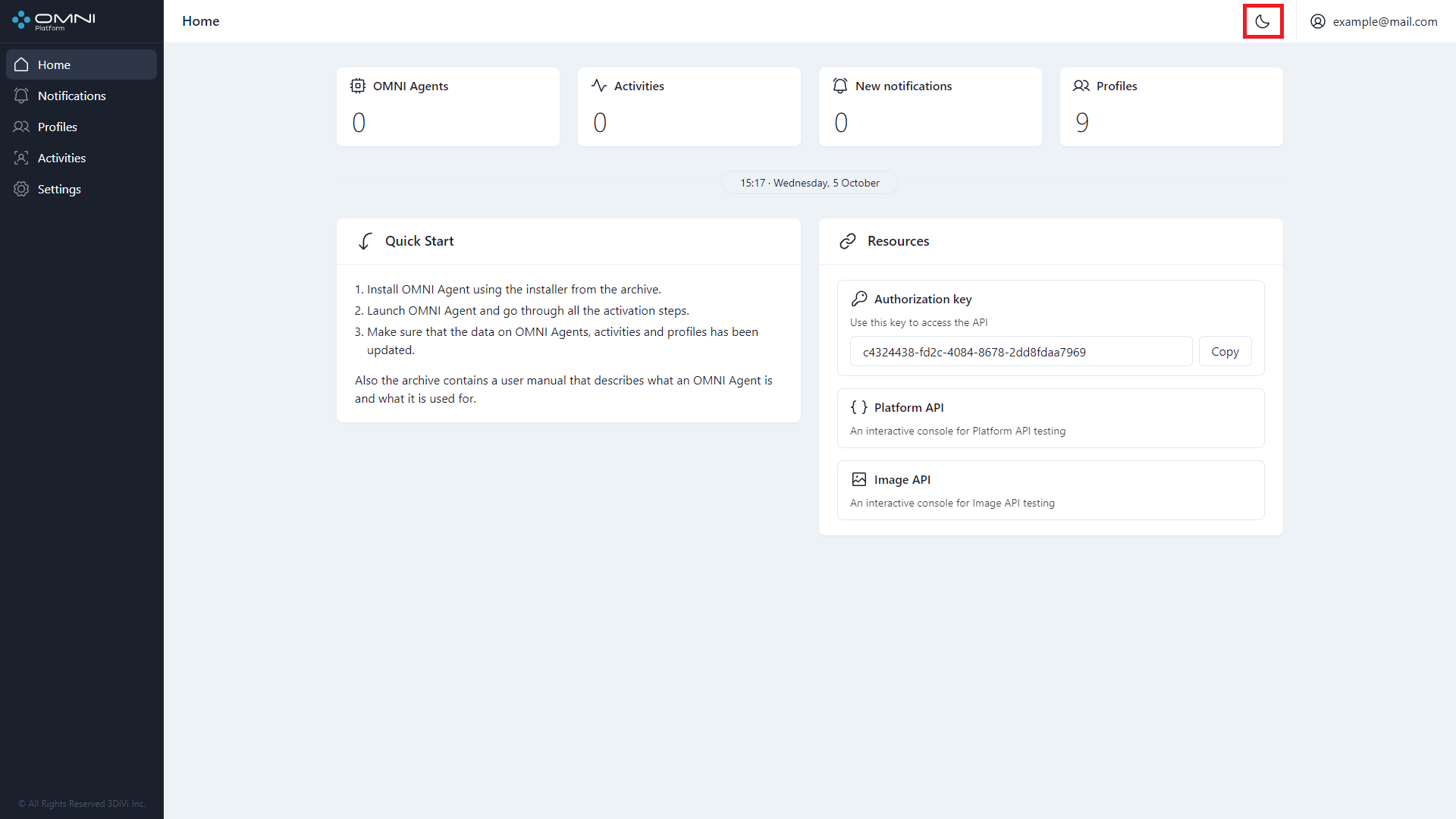Click the Profiles sidebar icon
The height and width of the screenshot is (819, 1456).
(21, 127)
